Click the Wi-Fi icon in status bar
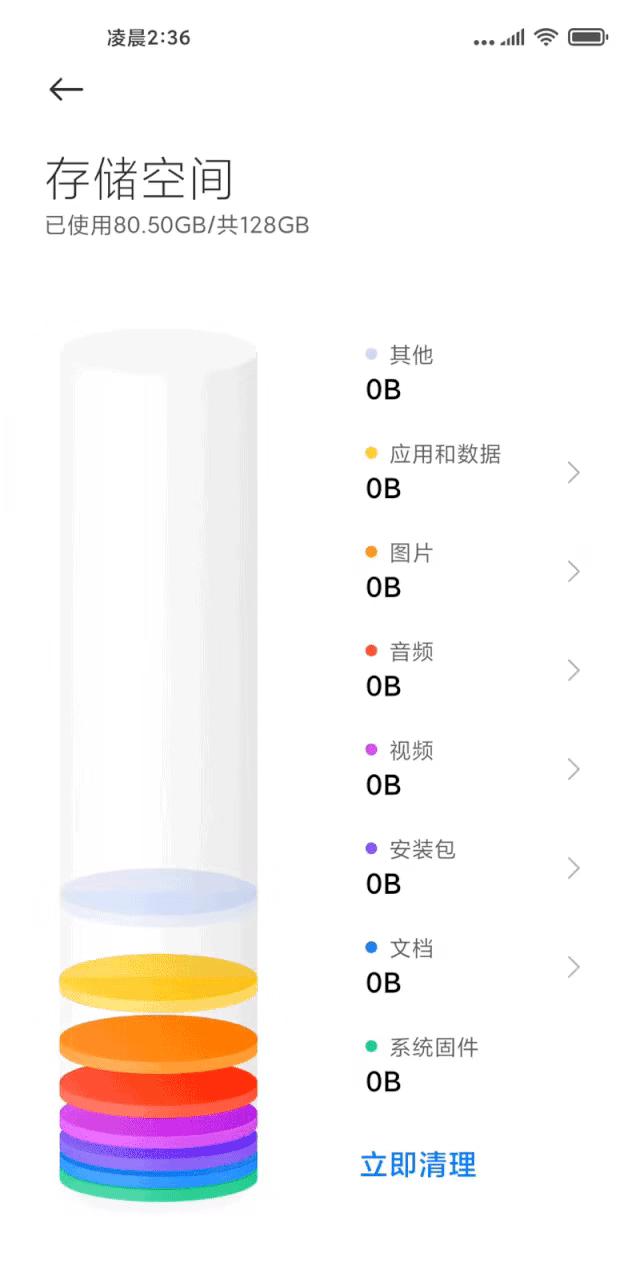This screenshot has height=1269, width=640. point(546,37)
